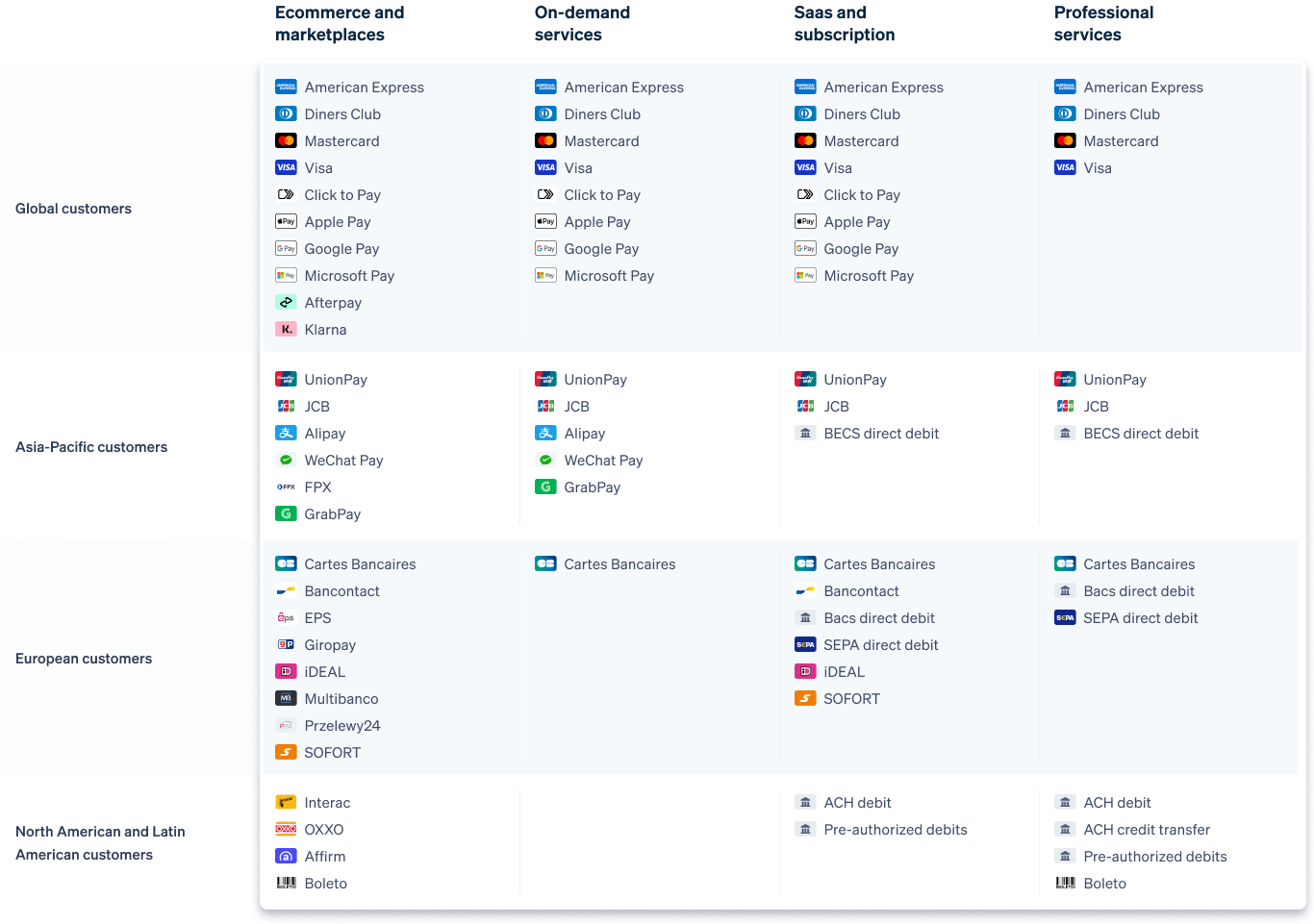Screen dimensions: 1314x924
Task: Click 'ACH credit transfer' text
Action: tap(1147, 830)
